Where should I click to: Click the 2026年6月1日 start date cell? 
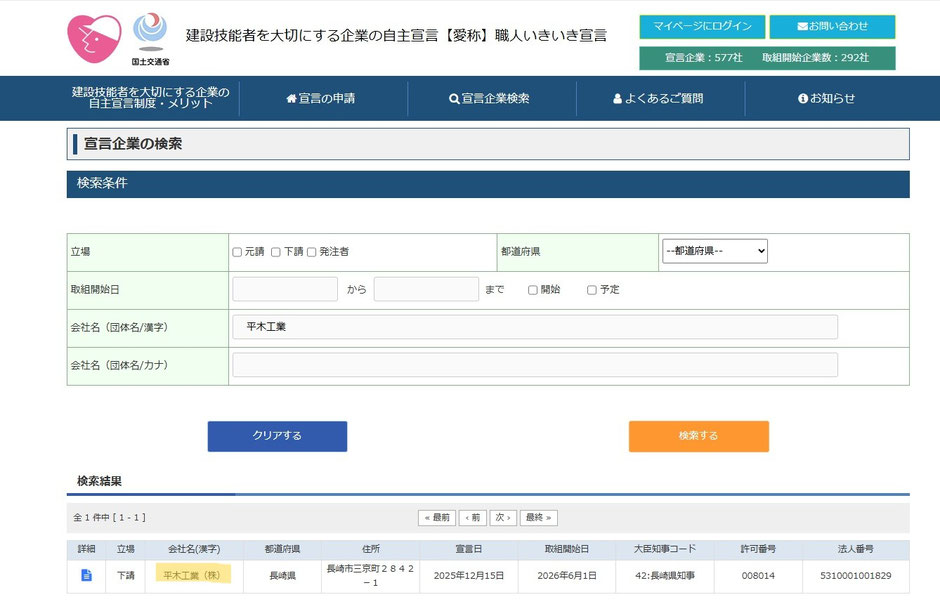tap(567, 576)
